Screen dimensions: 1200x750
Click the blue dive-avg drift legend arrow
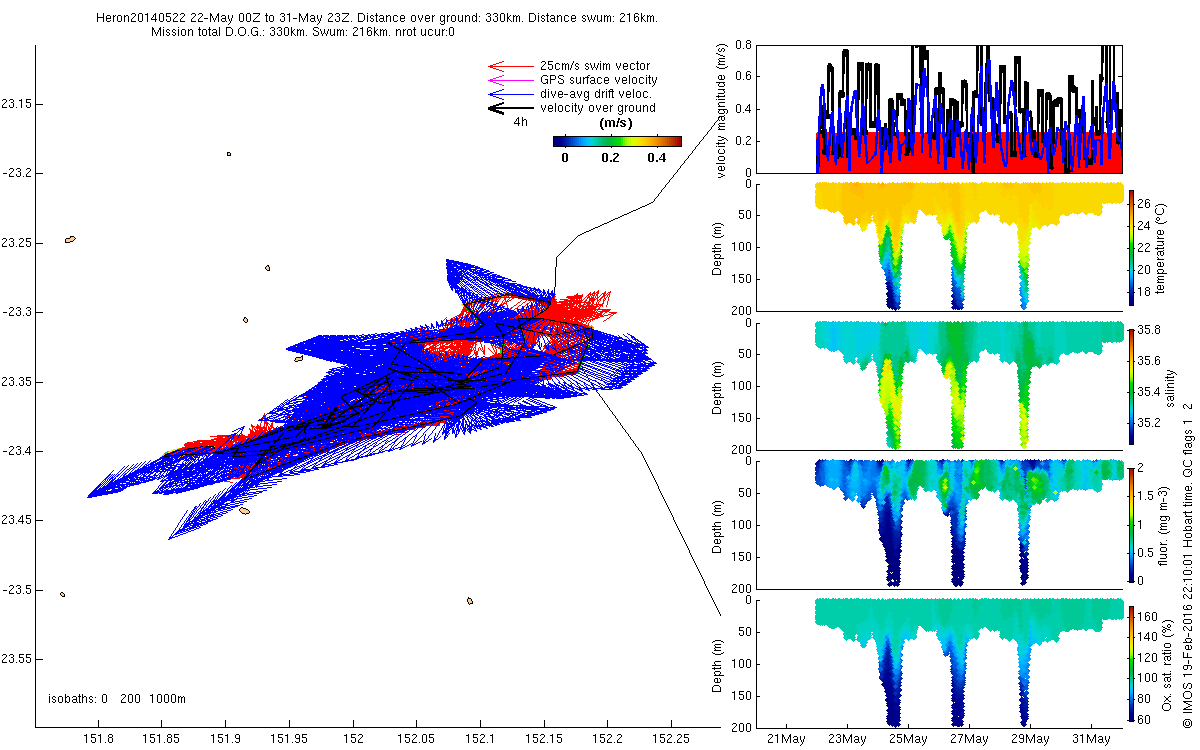click(x=509, y=94)
